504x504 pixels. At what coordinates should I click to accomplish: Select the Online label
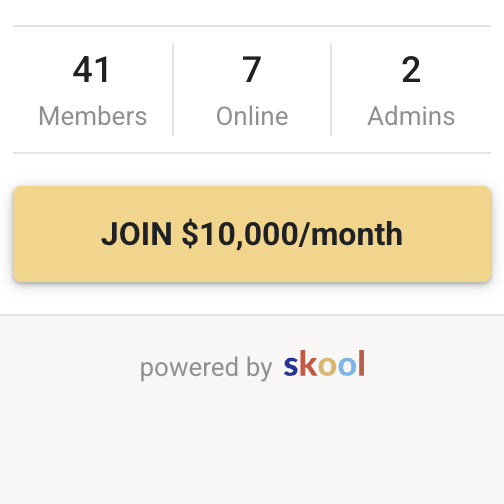tap(252, 116)
